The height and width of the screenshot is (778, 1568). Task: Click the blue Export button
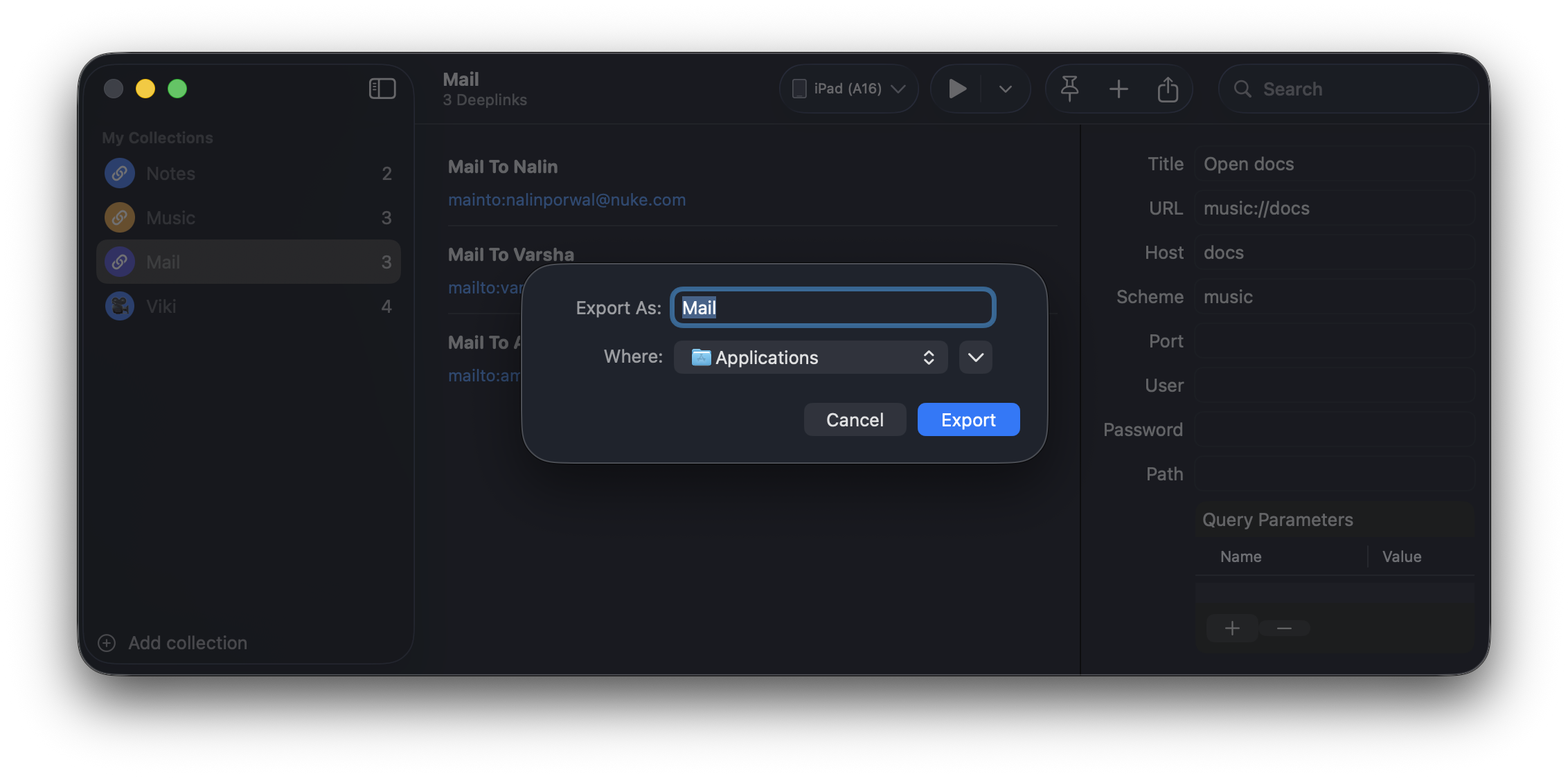[x=968, y=419]
